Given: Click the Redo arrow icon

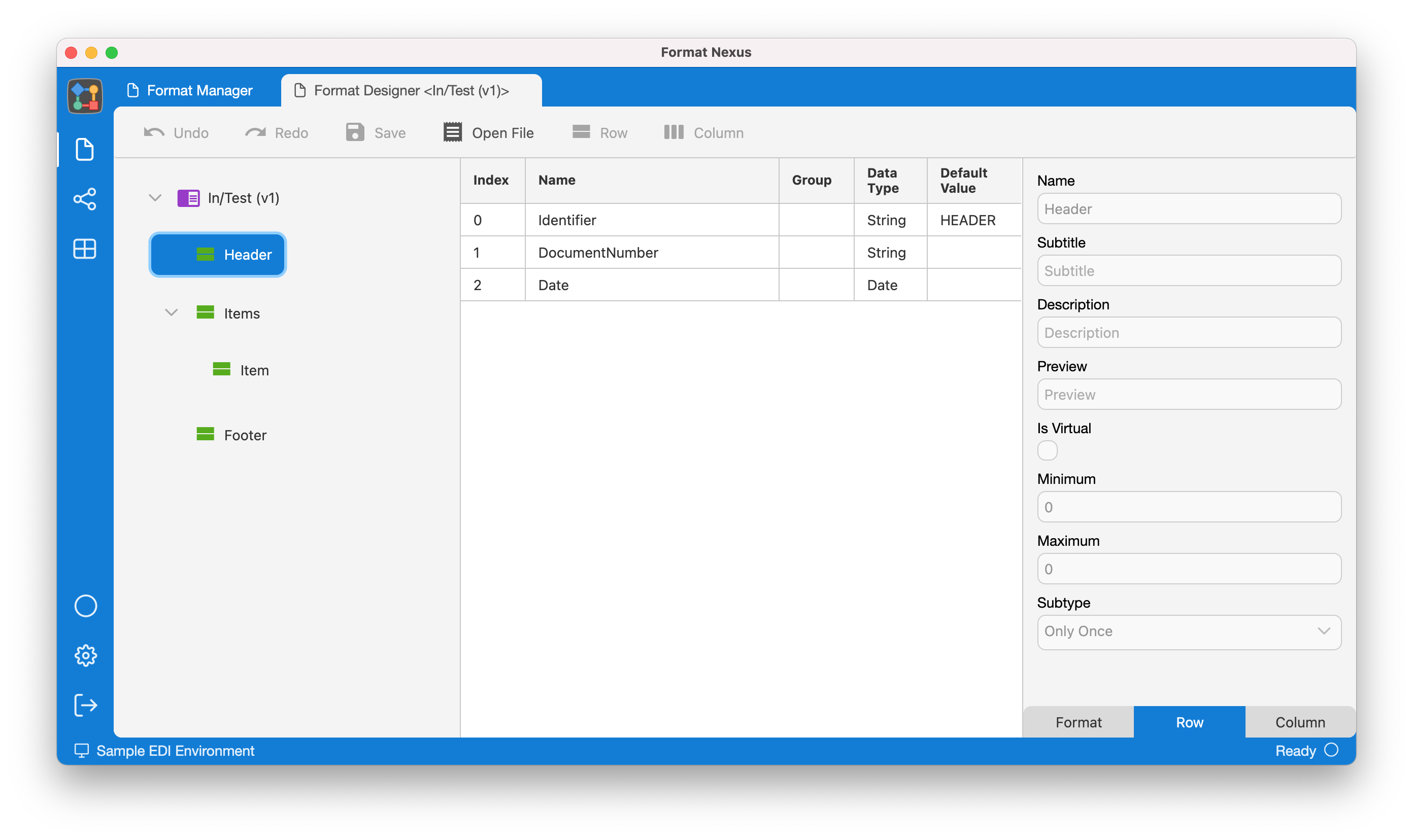Looking at the screenshot, I should tap(255, 132).
